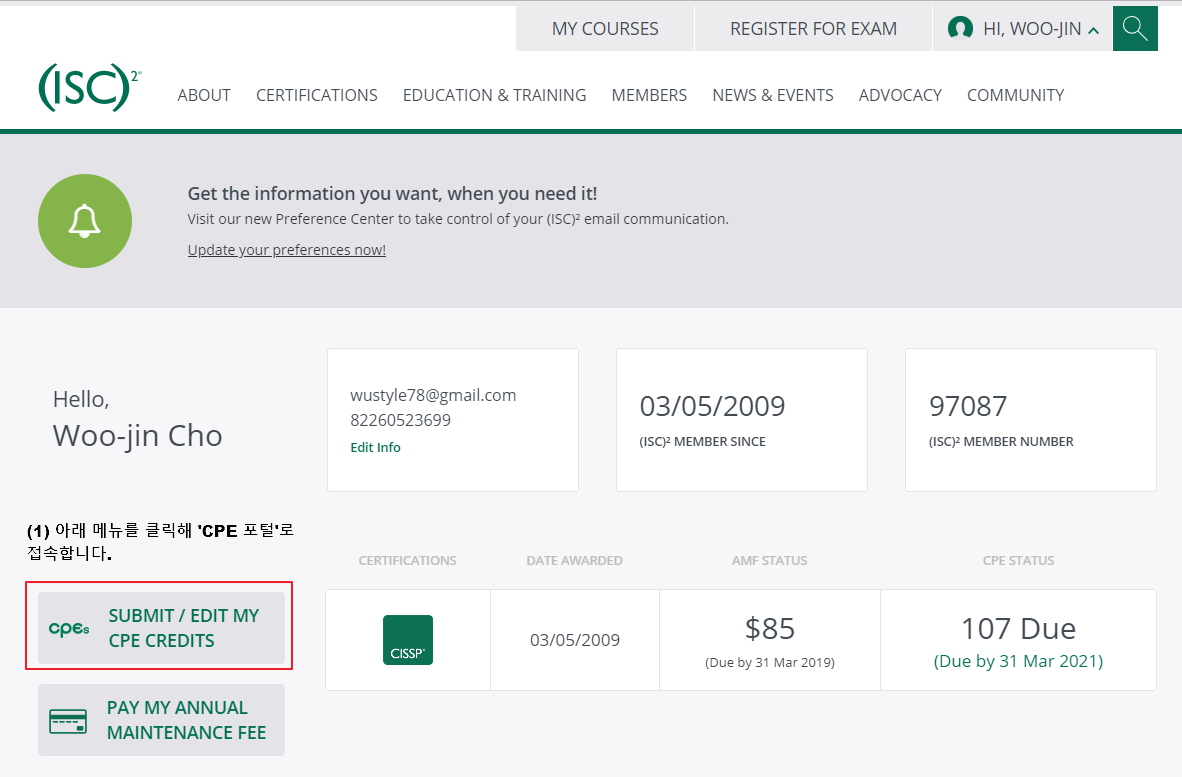Open the CERTIFICATIONS menu
The width and height of the screenshot is (1182, 777).
click(x=317, y=95)
